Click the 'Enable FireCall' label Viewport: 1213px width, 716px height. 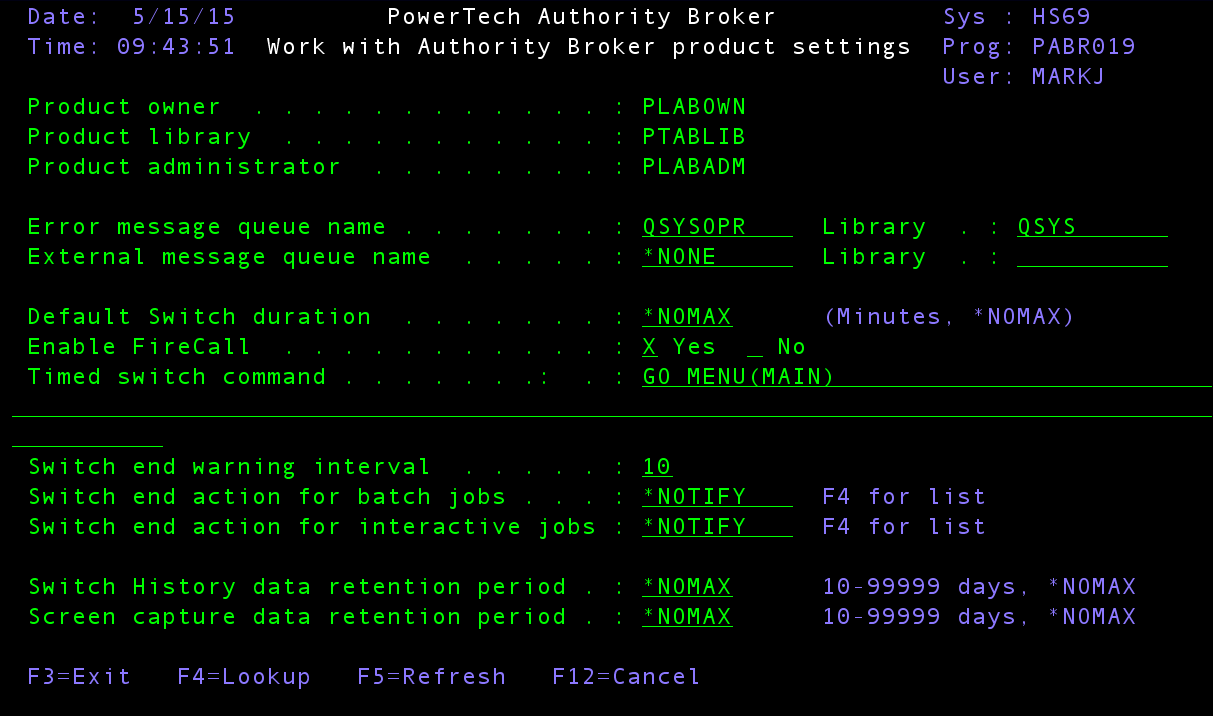point(140,347)
